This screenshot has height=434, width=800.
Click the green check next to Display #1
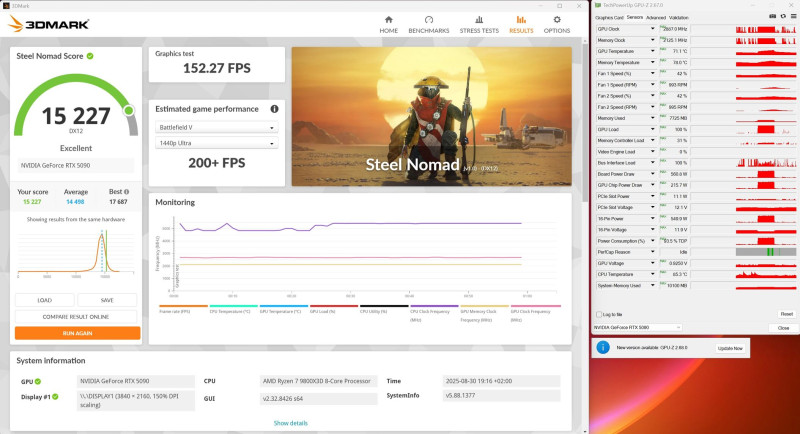pyautogui.click(x=55, y=397)
